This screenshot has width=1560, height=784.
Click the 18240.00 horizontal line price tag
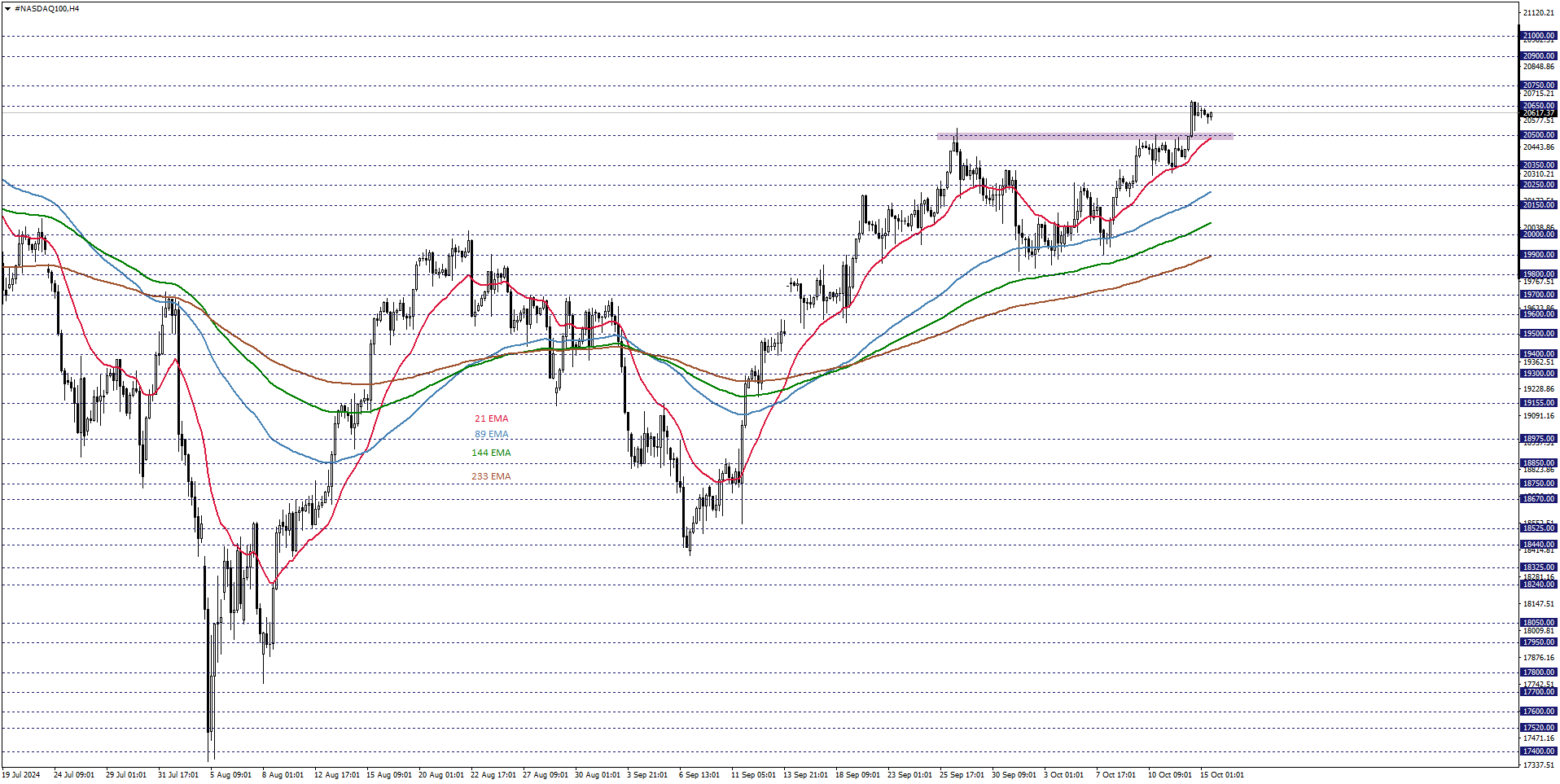click(x=1538, y=585)
